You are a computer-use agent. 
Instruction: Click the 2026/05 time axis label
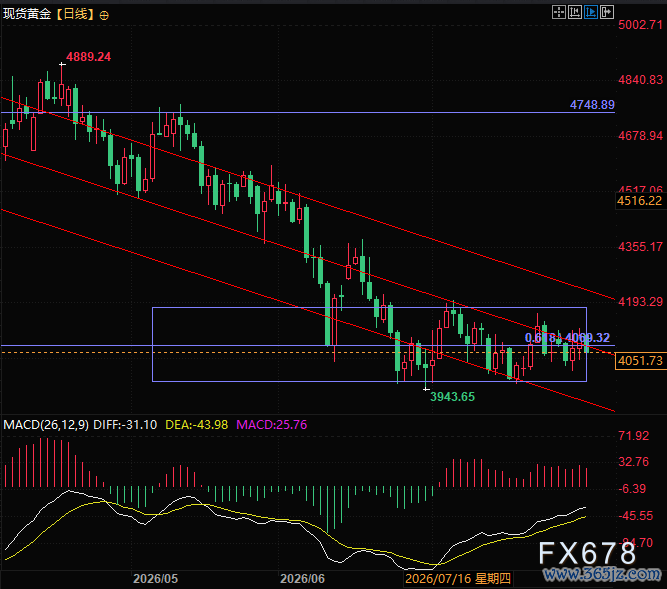pos(155,579)
